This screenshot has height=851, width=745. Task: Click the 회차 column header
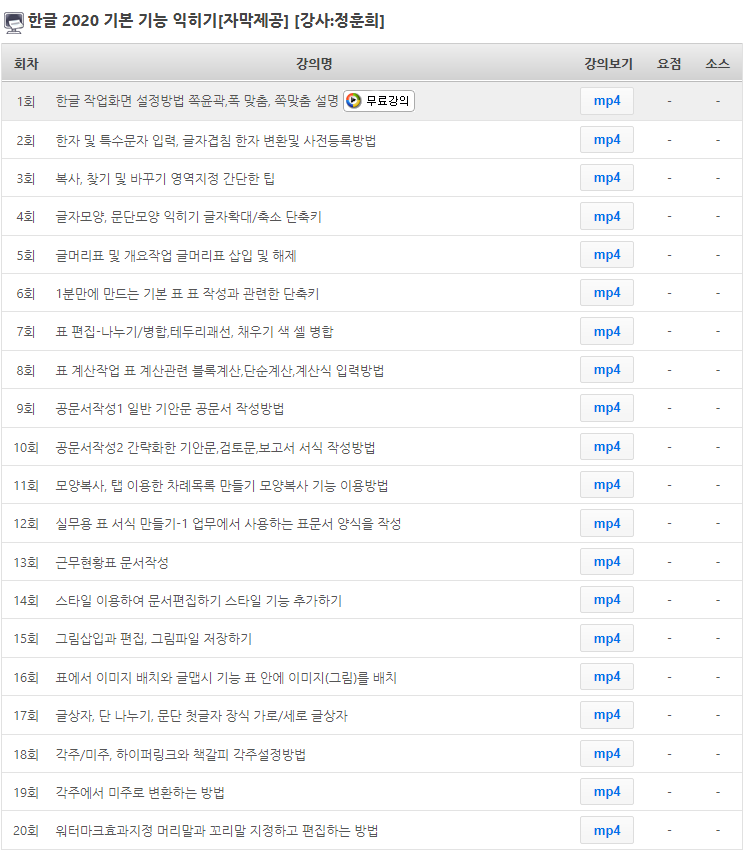point(26,64)
